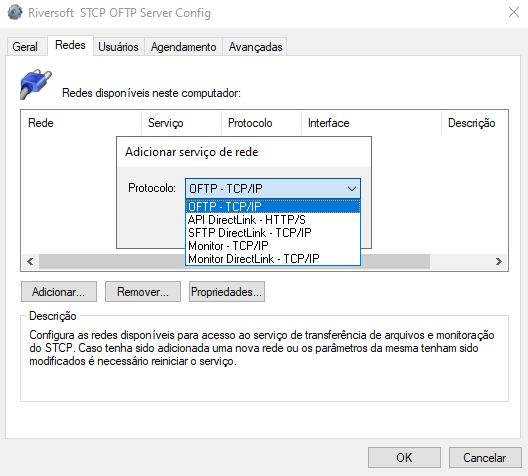This screenshot has width=528, height=476.
Task: Switch to the Geral tab
Action: (25, 46)
